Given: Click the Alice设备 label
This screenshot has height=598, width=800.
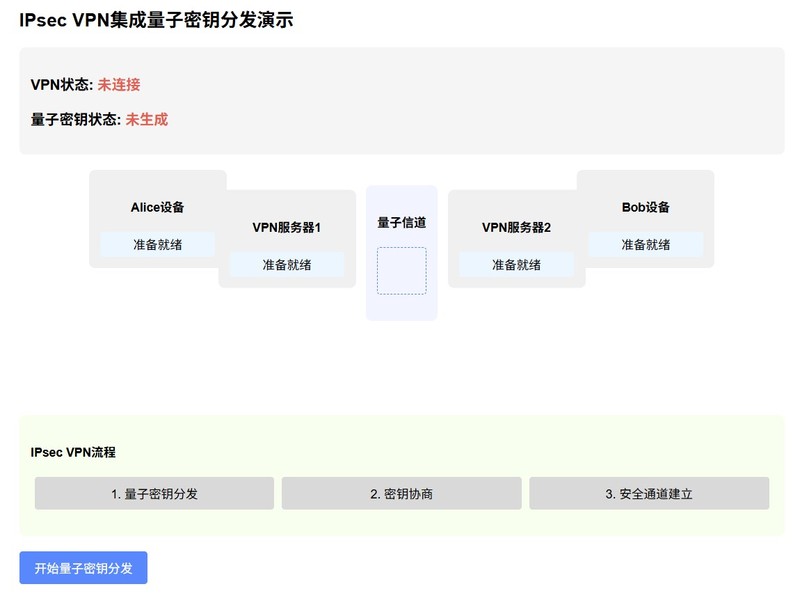Looking at the screenshot, I should 157,207.
